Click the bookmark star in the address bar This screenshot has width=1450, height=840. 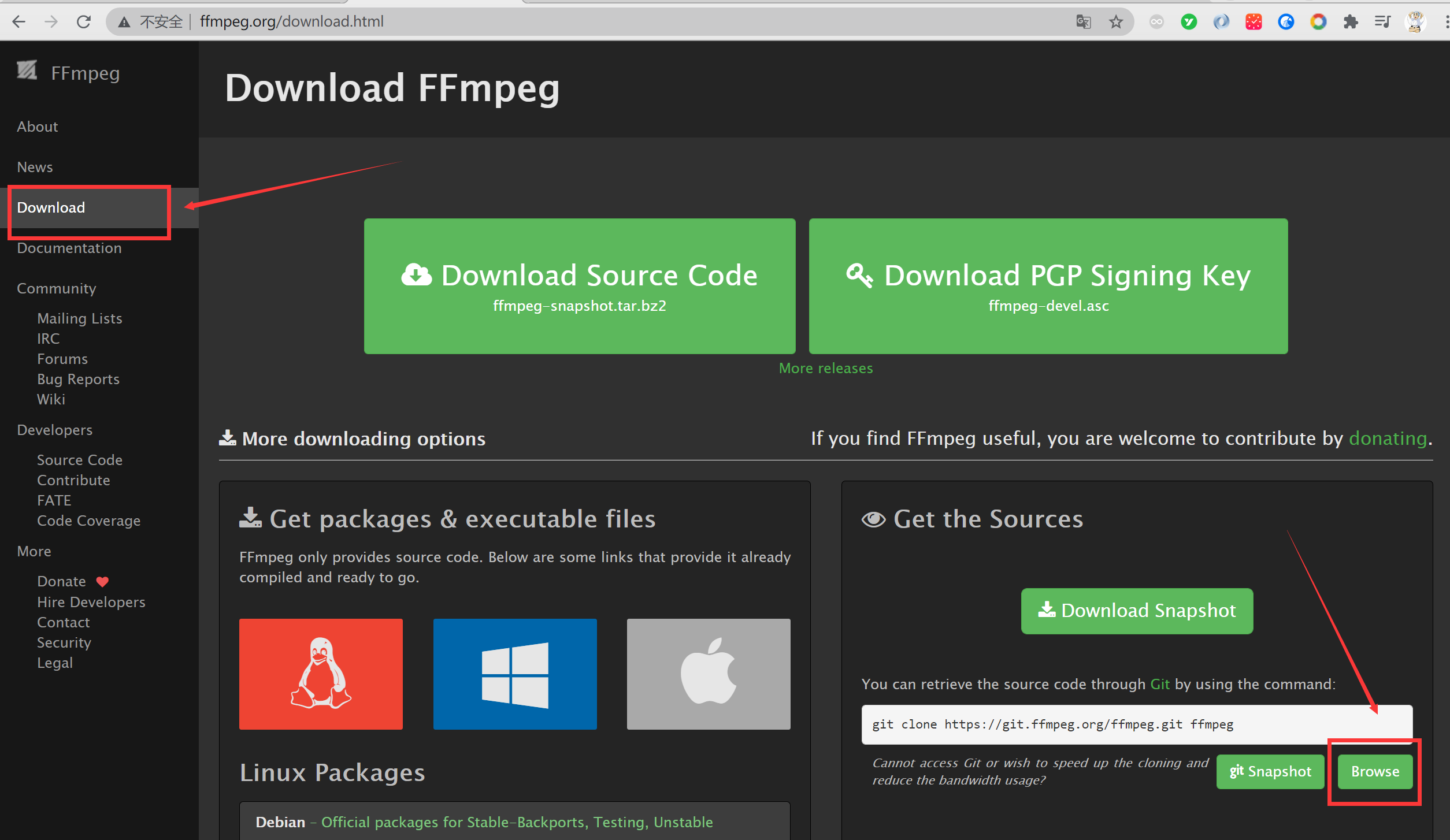(1116, 21)
